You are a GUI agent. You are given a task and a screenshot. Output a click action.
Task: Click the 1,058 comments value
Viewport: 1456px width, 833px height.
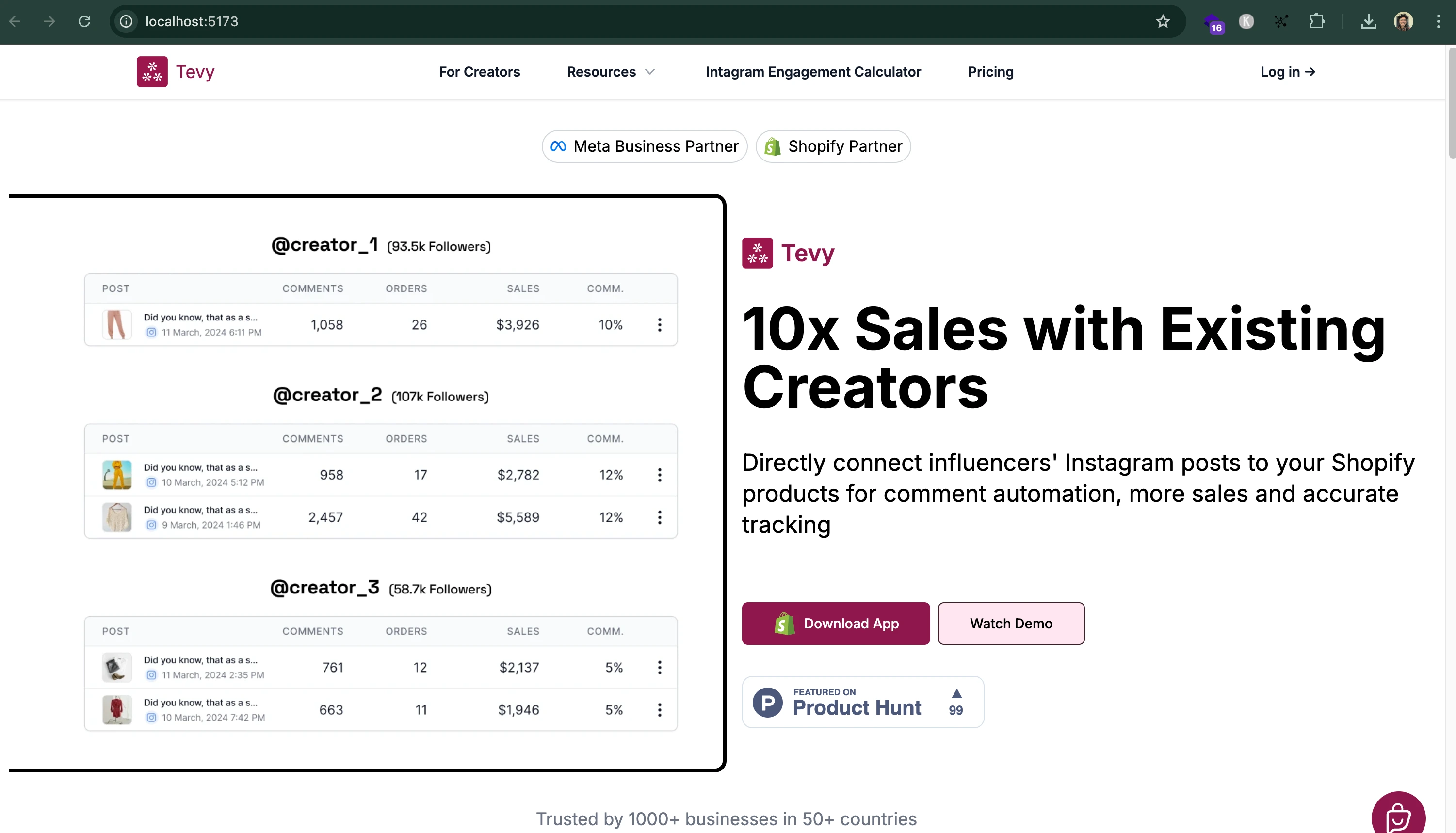[x=327, y=325]
